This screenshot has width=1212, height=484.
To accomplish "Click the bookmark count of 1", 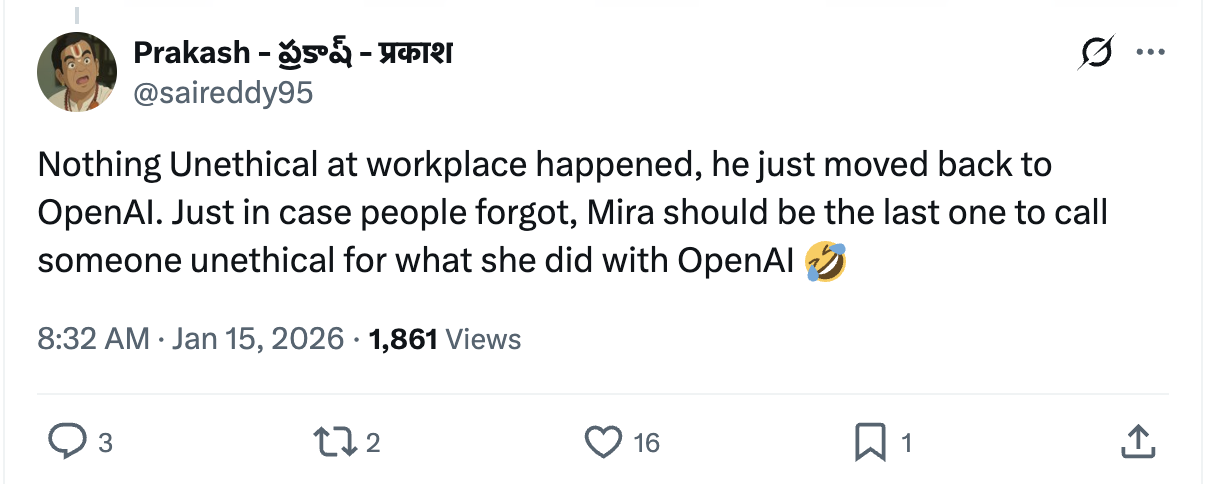I will click(906, 443).
